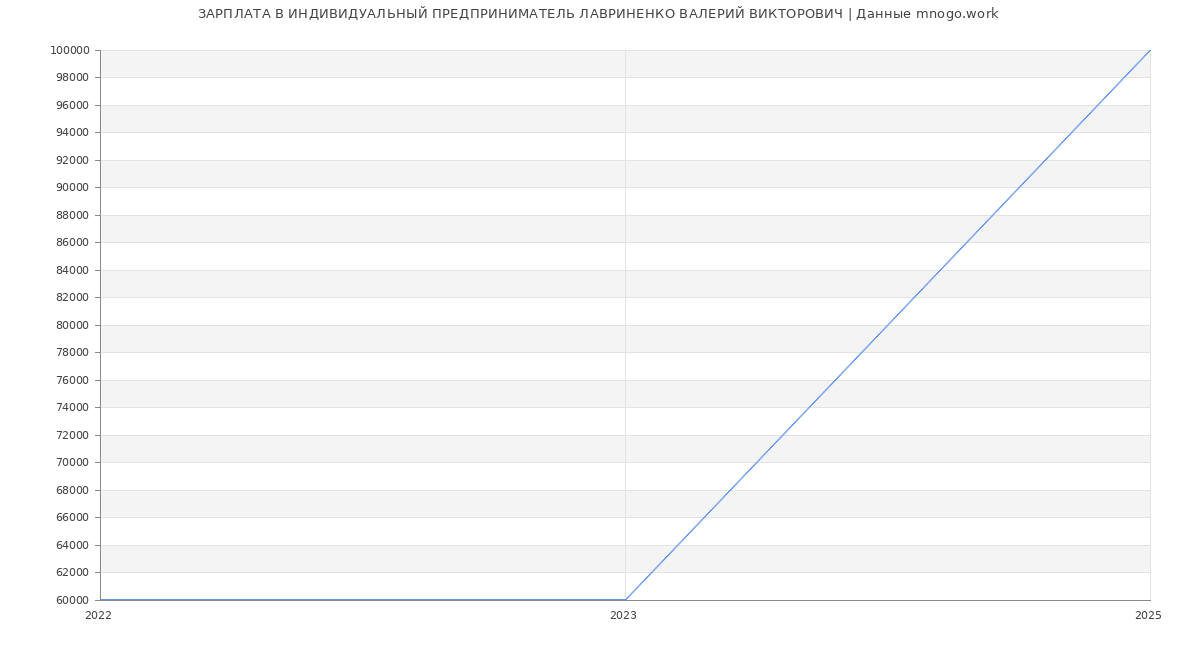Select the 2023 data point where the line starts rising
This screenshot has width=1200, height=650.
[x=625, y=600]
